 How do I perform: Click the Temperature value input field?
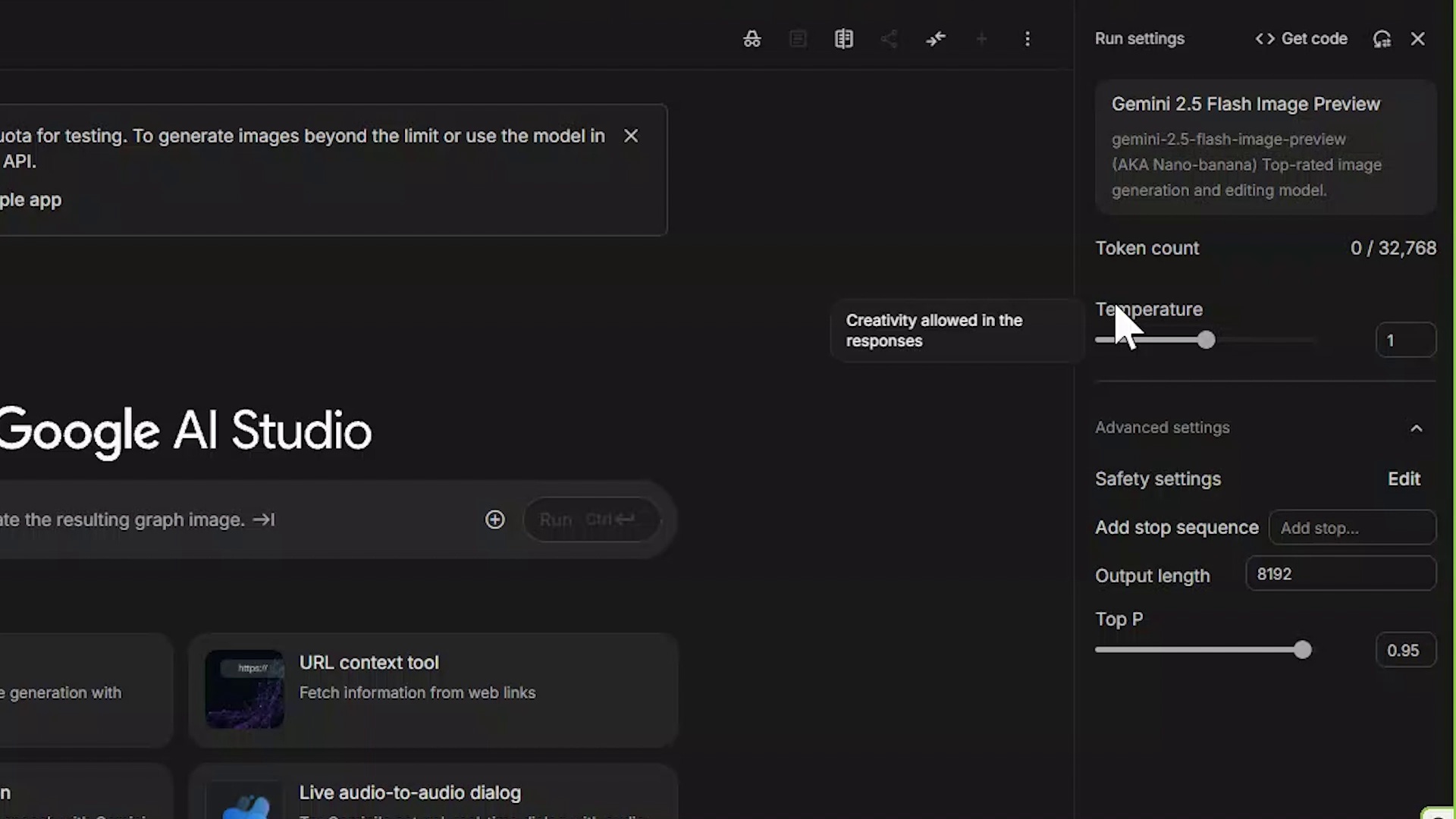tap(1405, 340)
